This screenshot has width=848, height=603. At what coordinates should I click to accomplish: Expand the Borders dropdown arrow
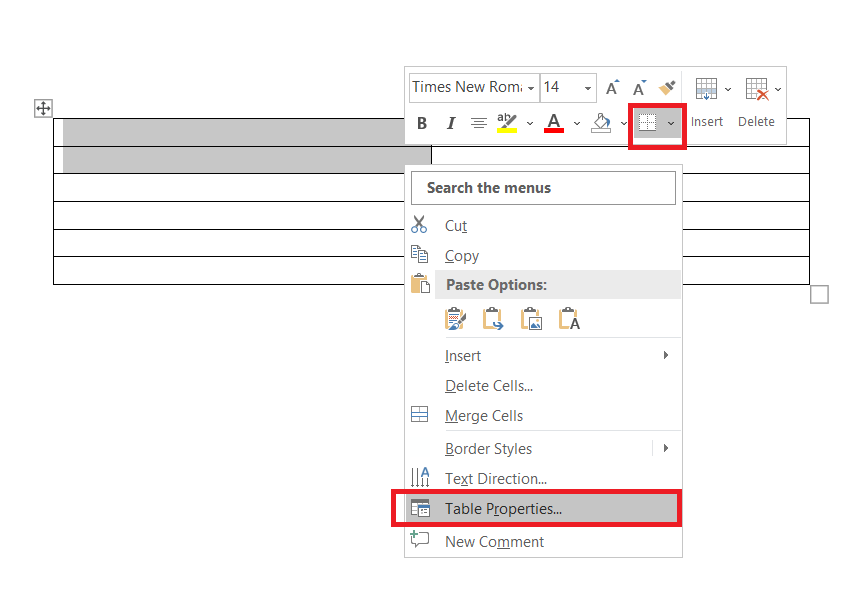pos(671,123)
